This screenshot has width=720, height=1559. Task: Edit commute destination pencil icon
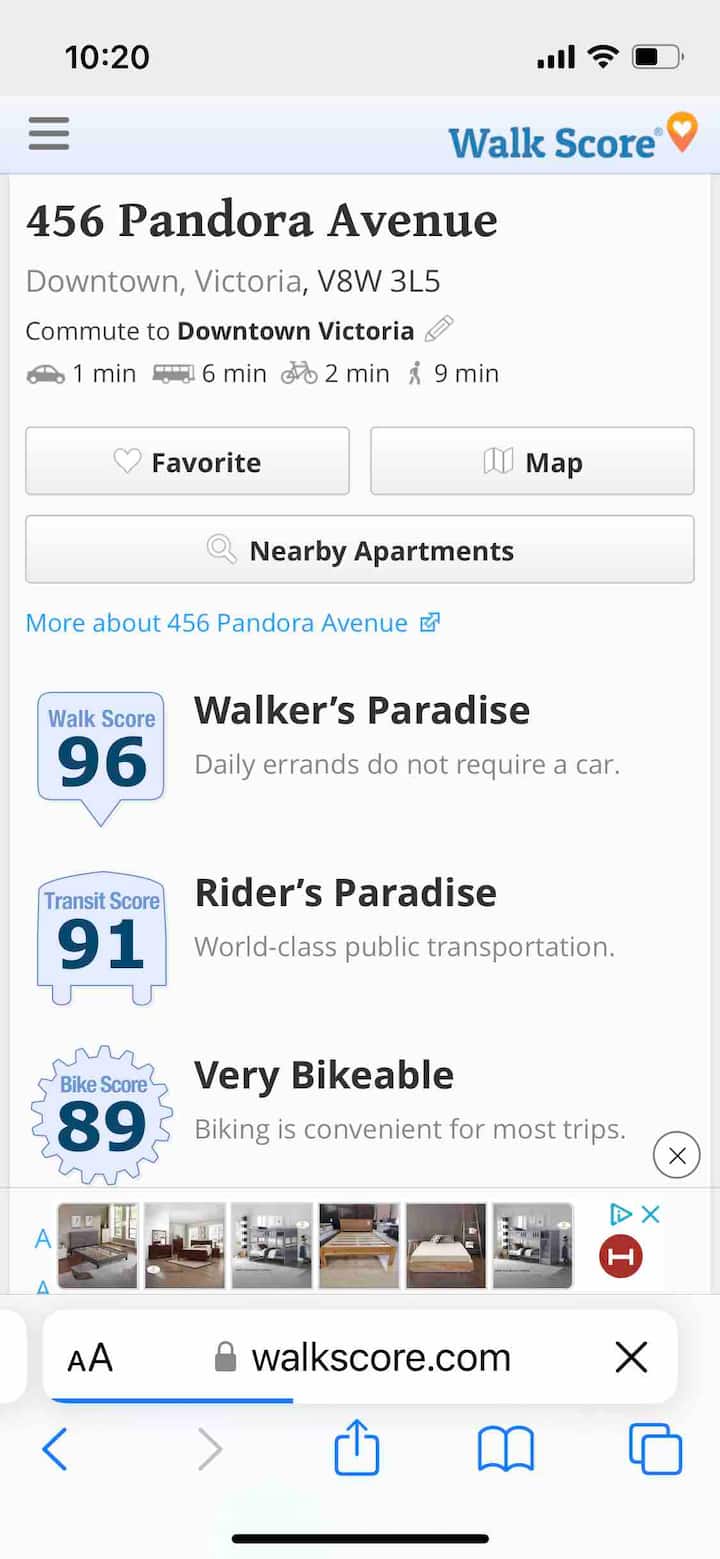click(x=439, y=329)
